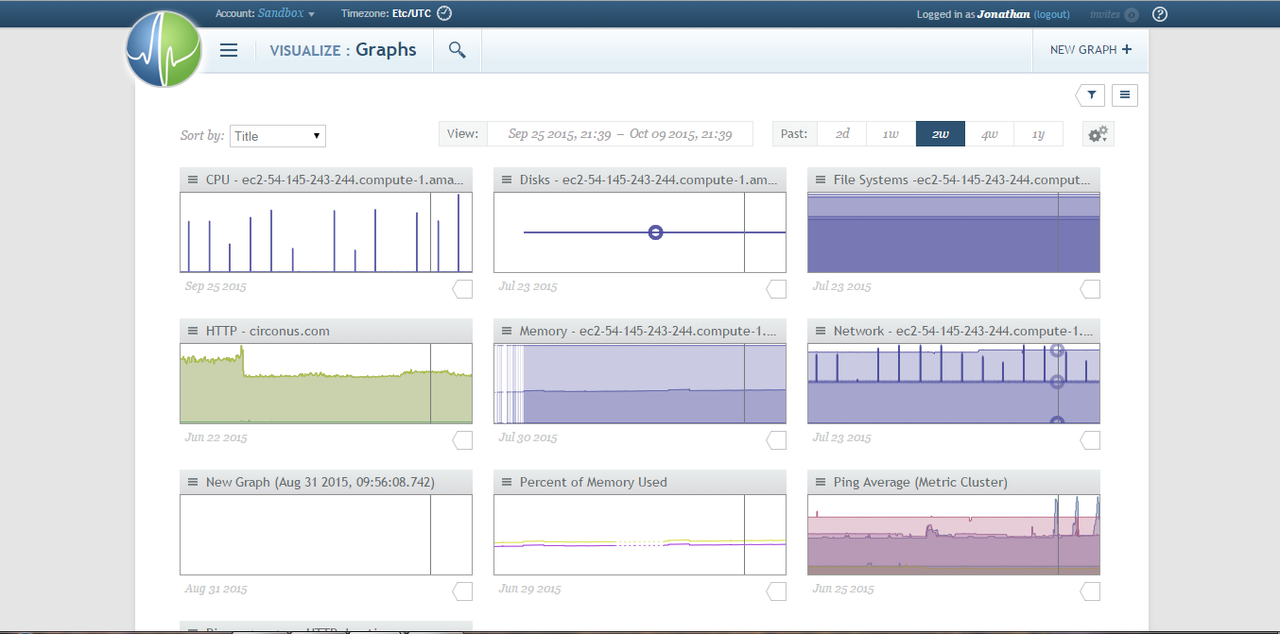
Task: Click the View date range field
Action: pos(620,133)
